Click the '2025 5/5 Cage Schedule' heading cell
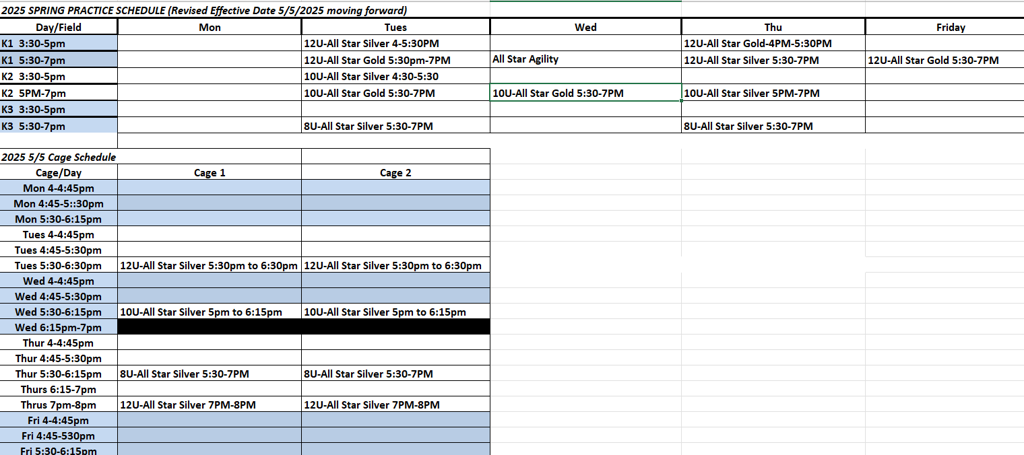The image size is (1024, 455). (x=60, y=157)
